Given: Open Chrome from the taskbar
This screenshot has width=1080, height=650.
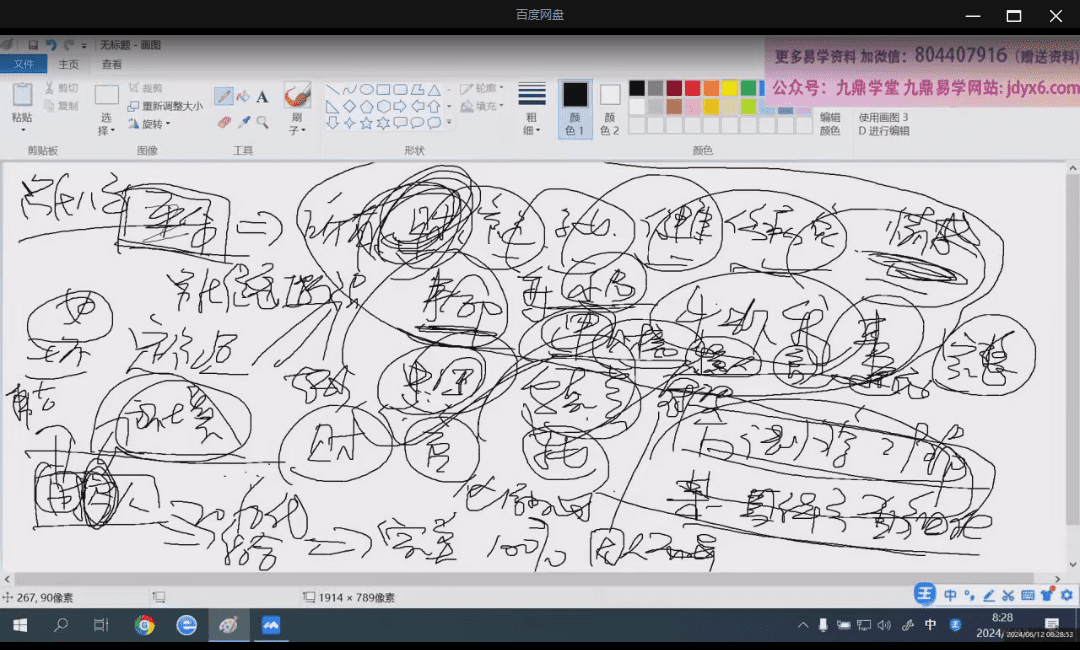Looking at the screenshot, I should [145, 626].
